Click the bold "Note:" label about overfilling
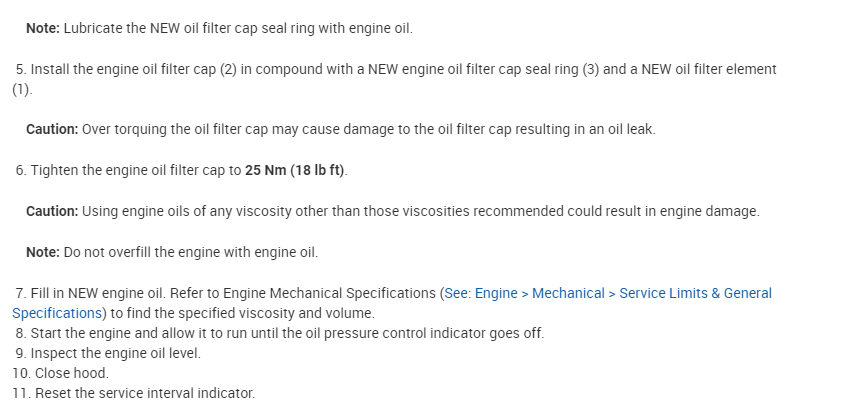 (x=43, y=252)
